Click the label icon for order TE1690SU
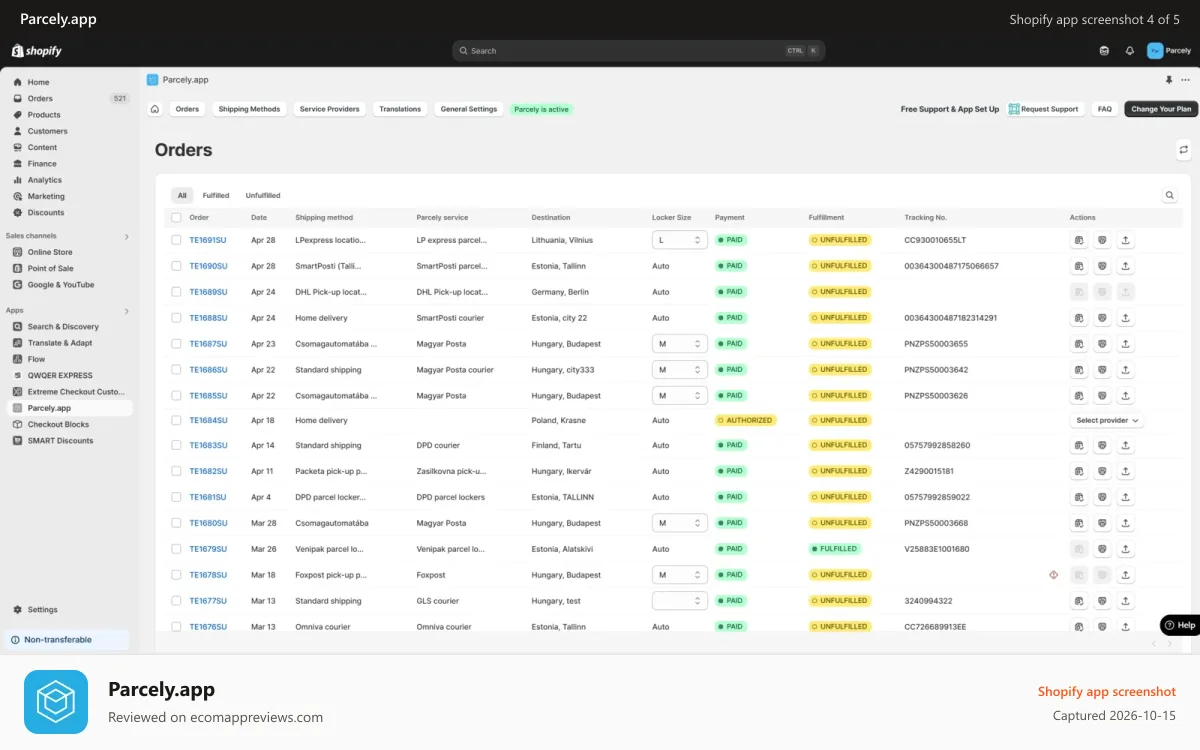The image size is (1200, 750). (x=1079, y=266)
